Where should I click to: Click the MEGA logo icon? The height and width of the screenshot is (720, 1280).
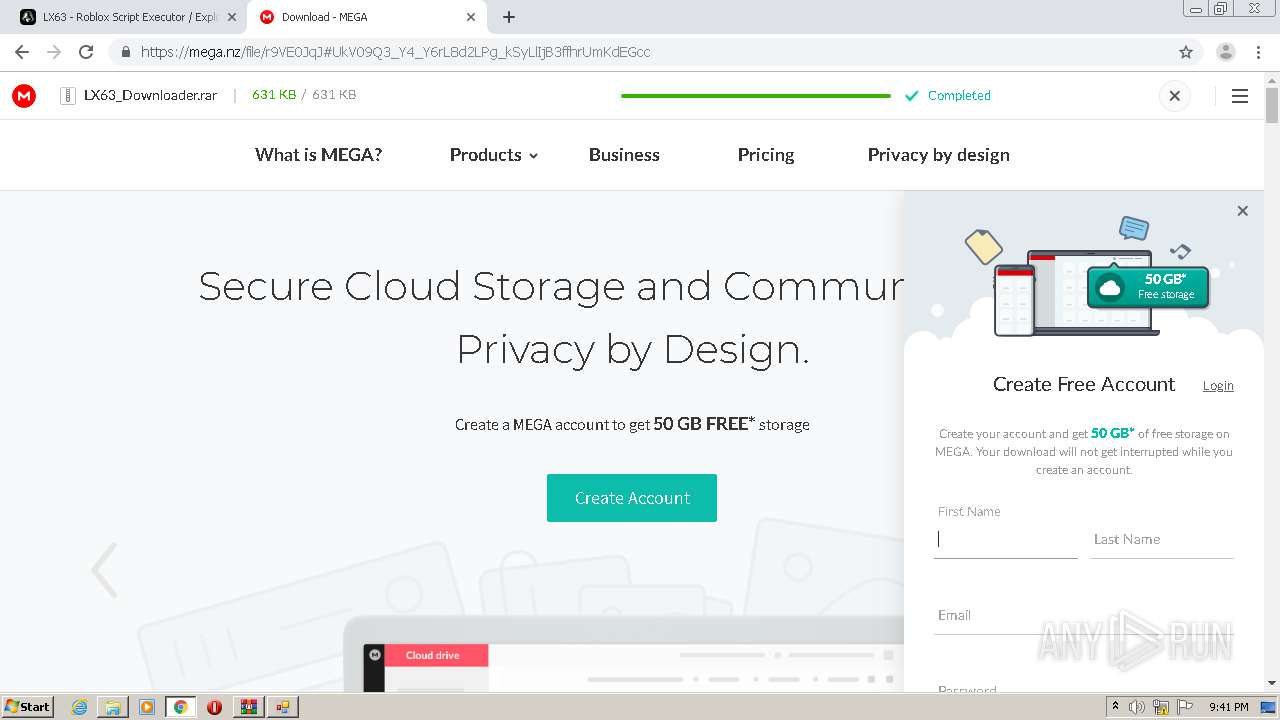coord(24,96)
